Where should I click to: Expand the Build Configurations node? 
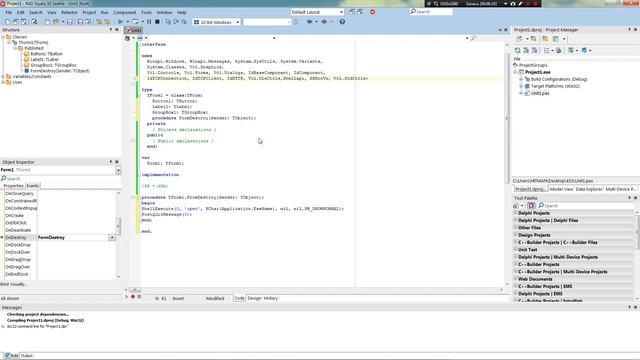tap(521, 79)
